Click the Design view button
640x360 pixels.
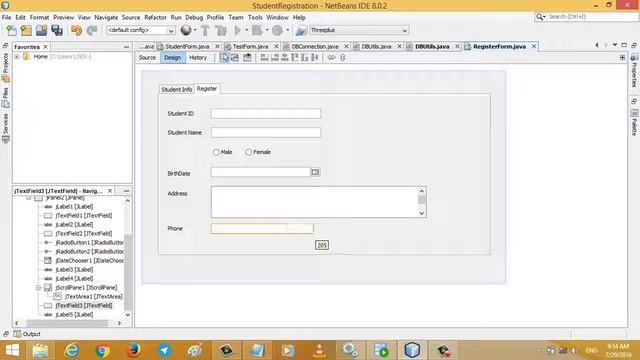[x=172, y=58]
